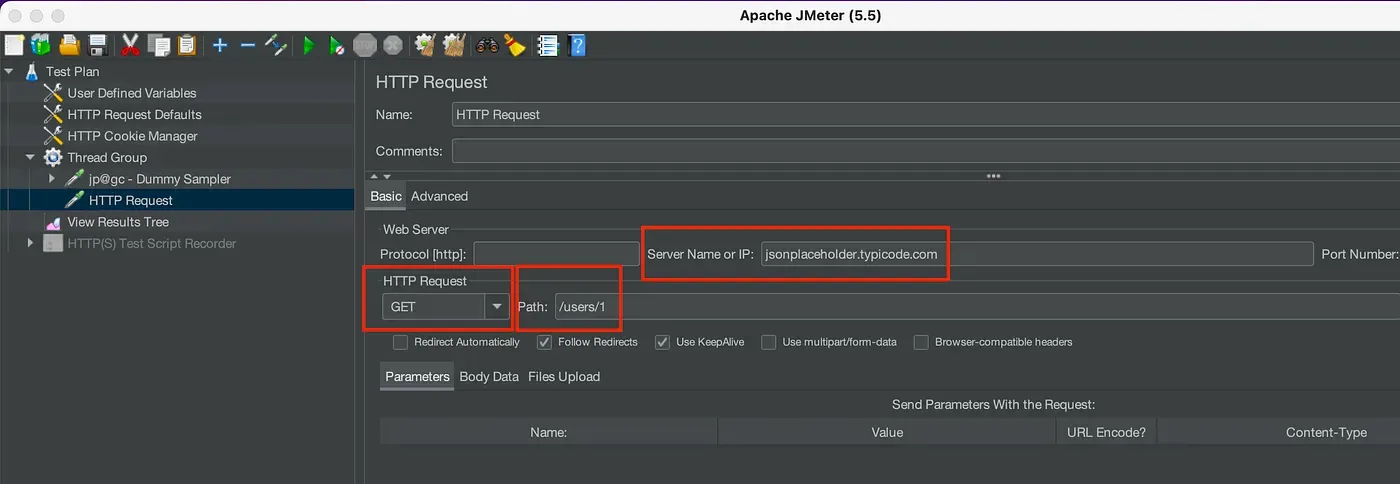Select HTTP Cookie Manager in test plan
This screenshot has width=1400, height=484.
tap(132, 136)
